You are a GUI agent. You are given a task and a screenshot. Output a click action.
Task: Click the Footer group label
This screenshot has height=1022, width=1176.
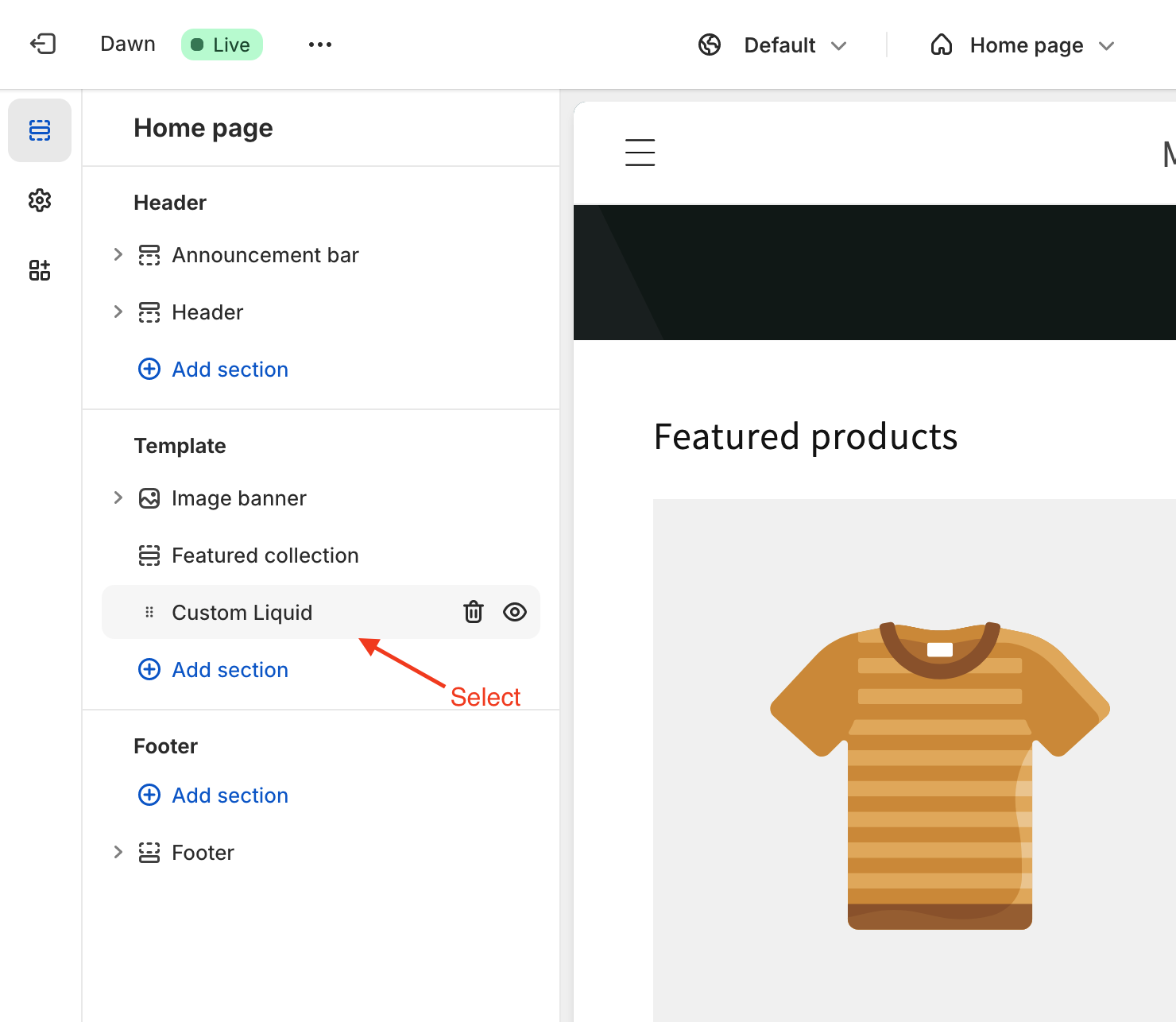165,746
